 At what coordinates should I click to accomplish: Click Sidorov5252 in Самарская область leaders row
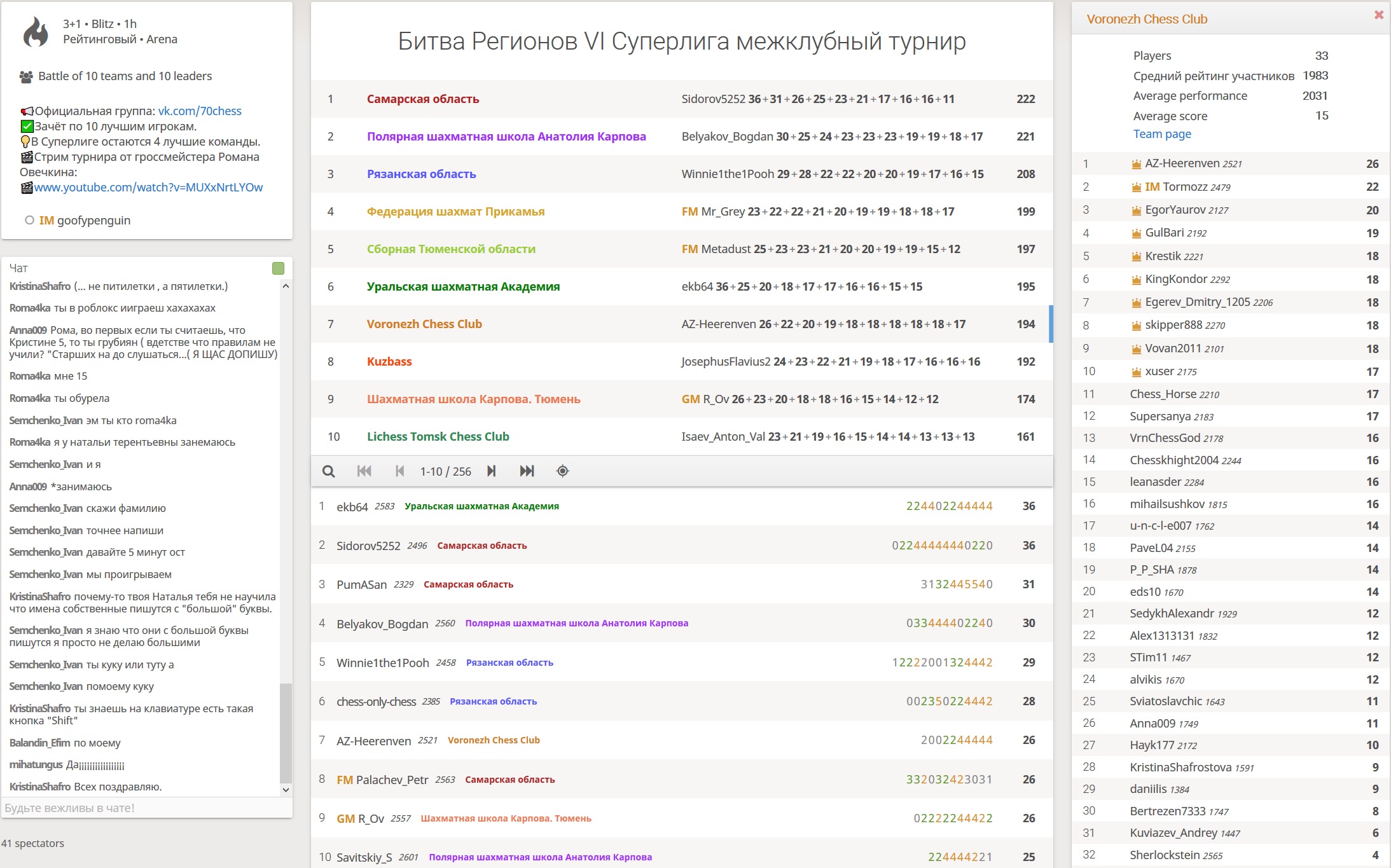tap(713, 99)
